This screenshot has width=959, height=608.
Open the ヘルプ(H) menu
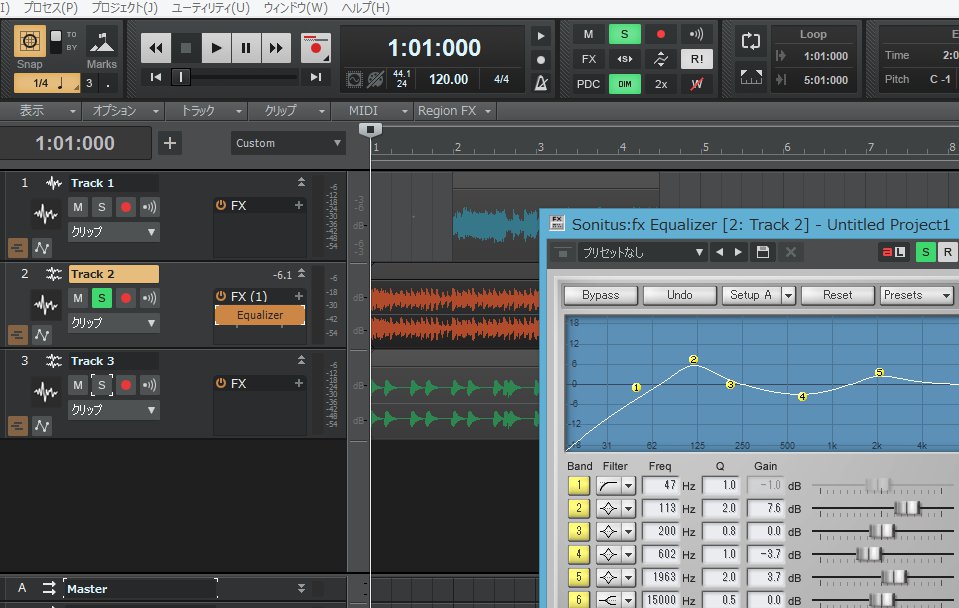[x=365, y=8]
